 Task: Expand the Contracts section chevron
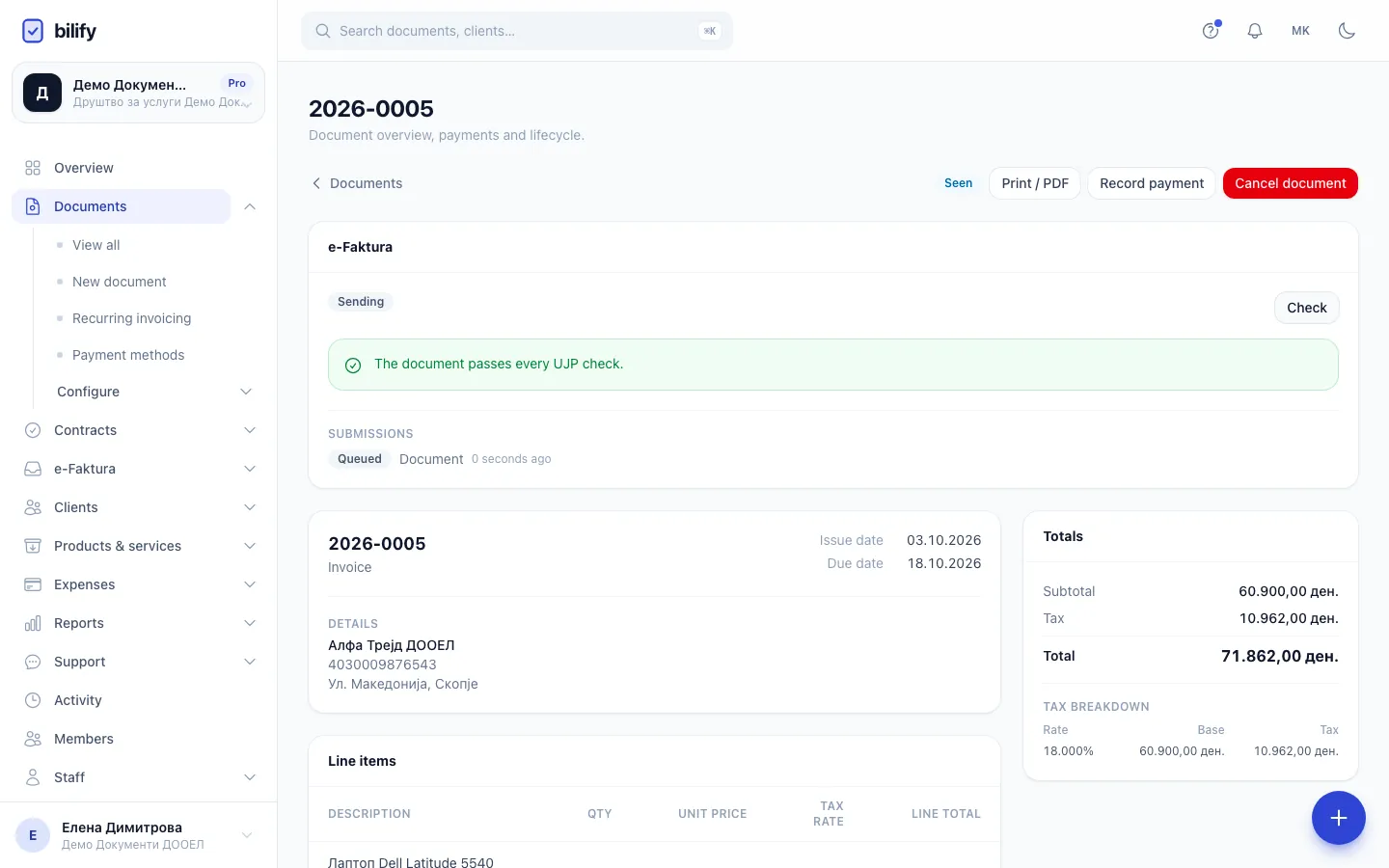point(250,430)
